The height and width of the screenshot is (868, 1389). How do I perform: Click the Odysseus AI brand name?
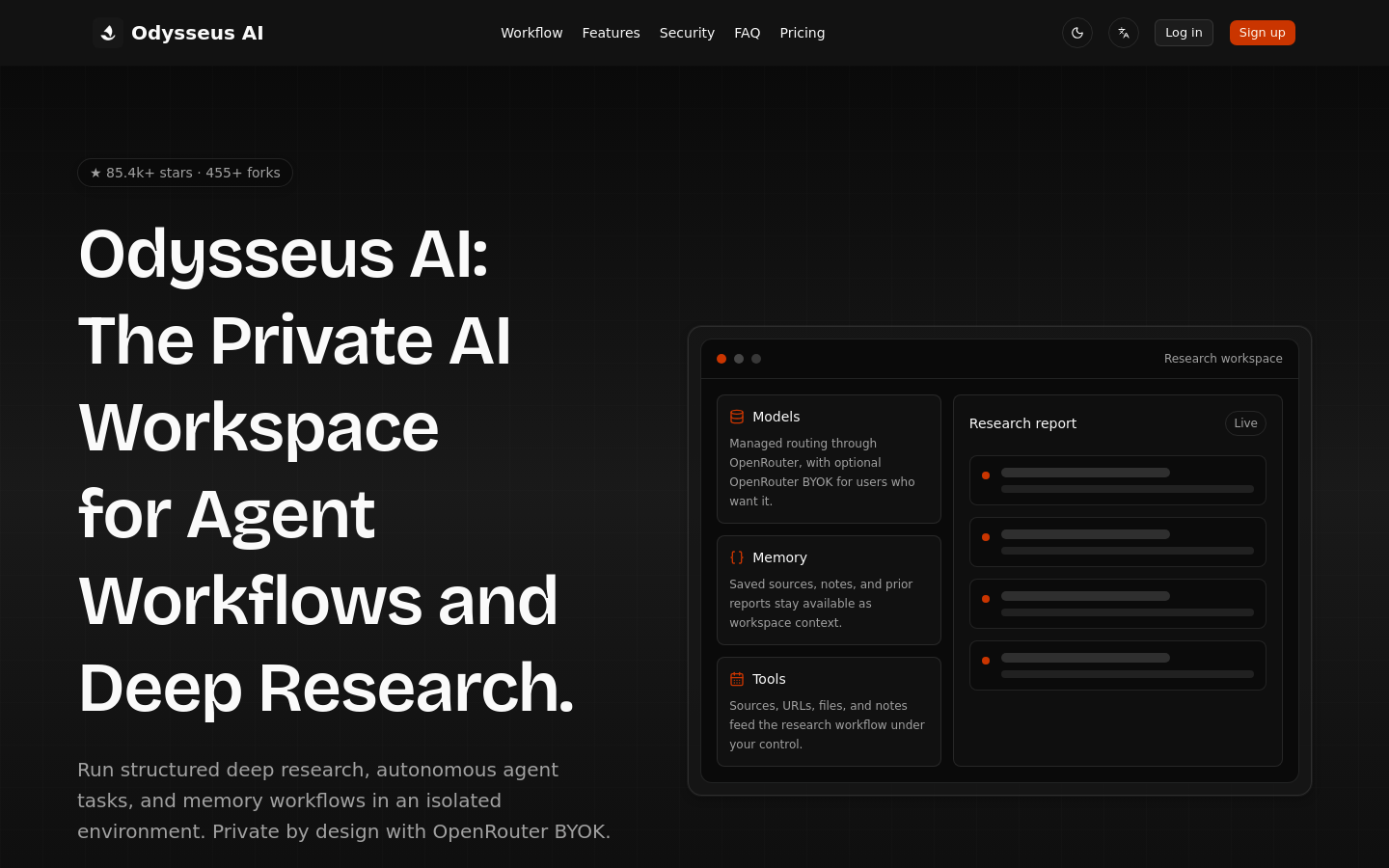197,33
